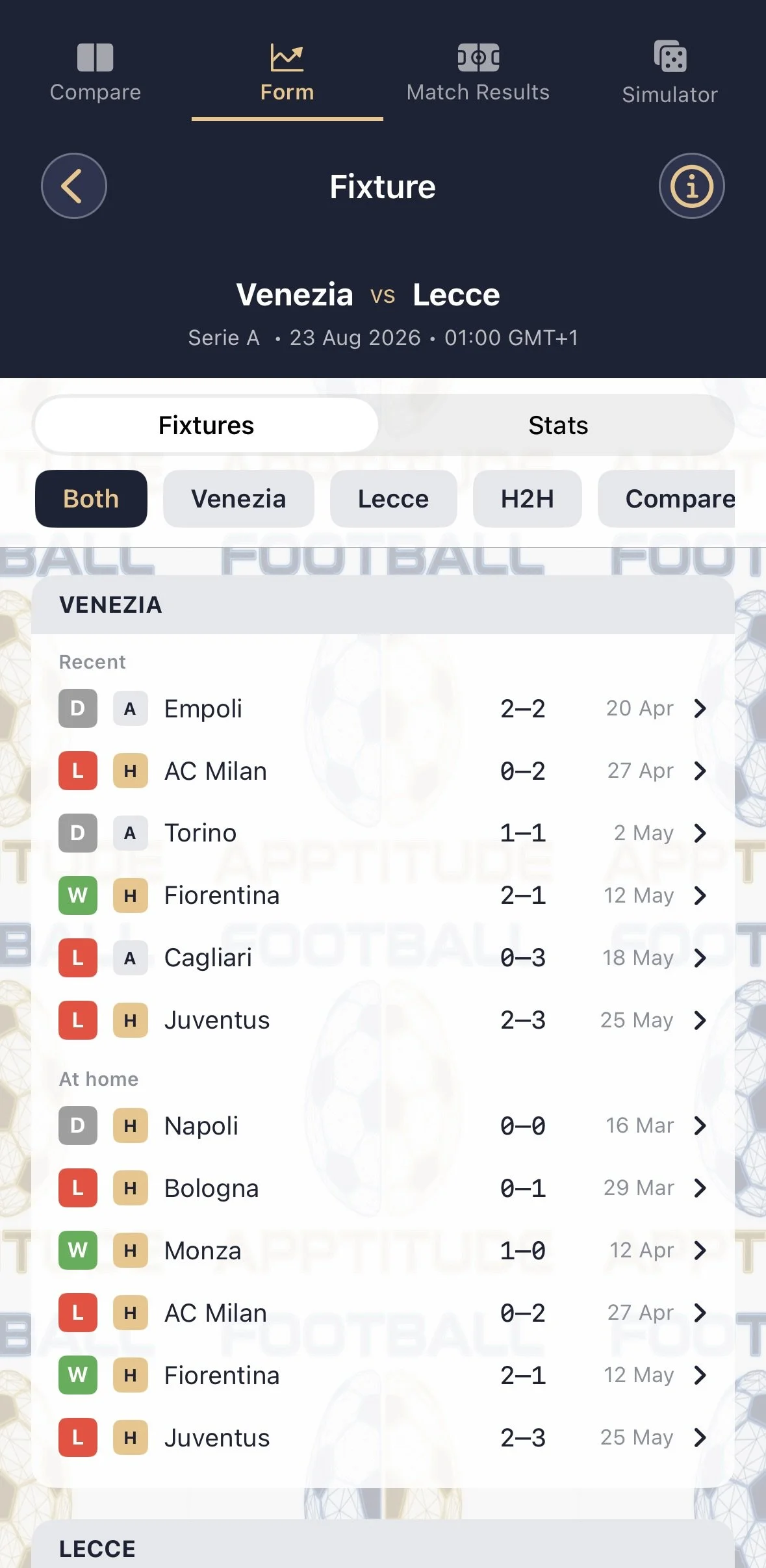Tap the L badge for Bologna
Viewport: 766px width, 1568px height.
78,1188
